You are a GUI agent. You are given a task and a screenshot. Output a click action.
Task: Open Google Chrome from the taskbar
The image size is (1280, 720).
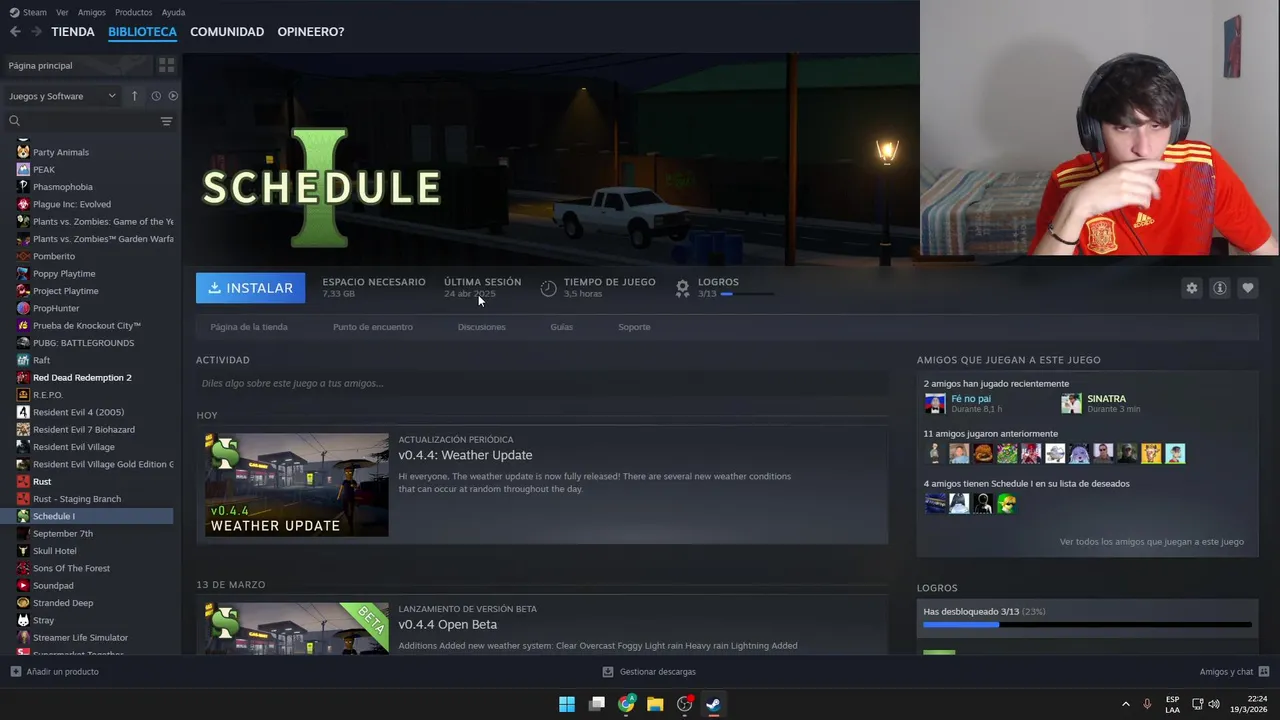point(626,704)
